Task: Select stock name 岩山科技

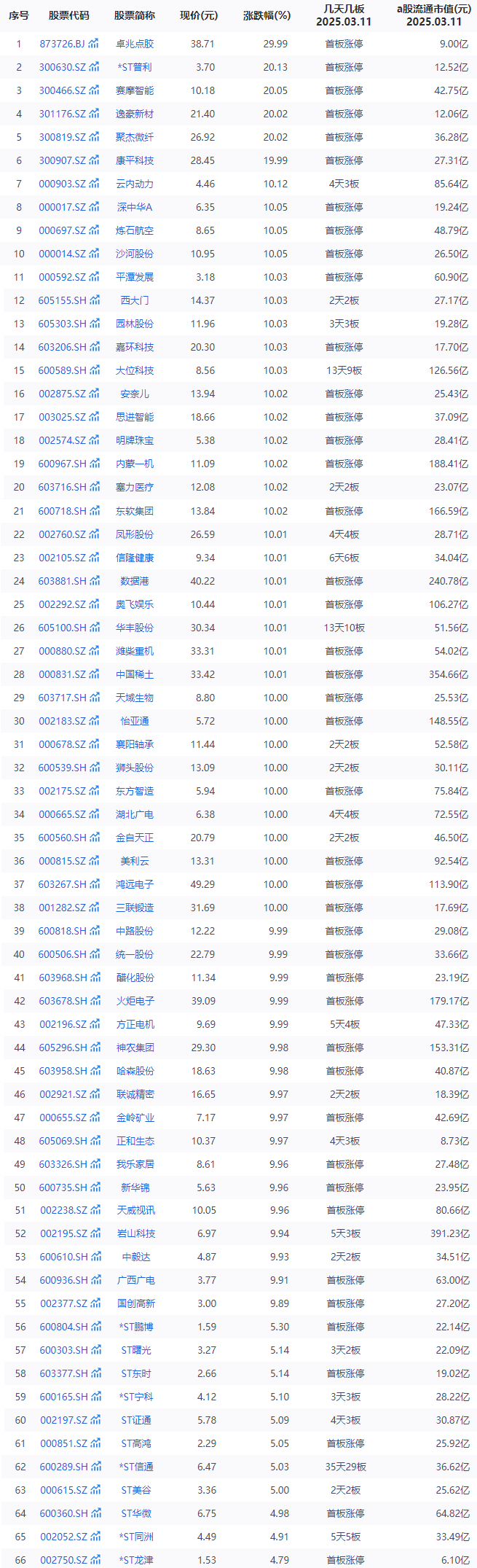Action: [136, 1233]
